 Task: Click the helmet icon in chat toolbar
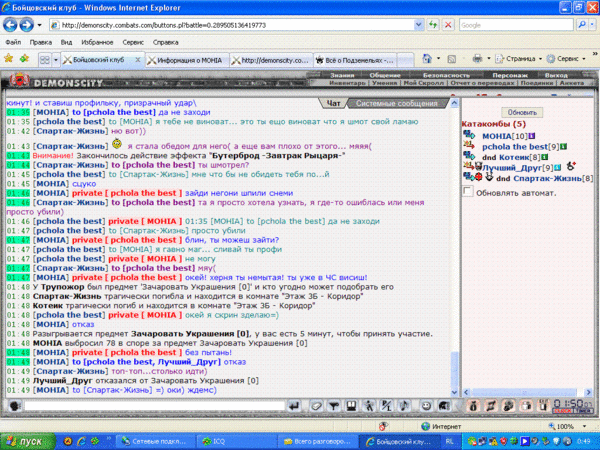(444, 406)
